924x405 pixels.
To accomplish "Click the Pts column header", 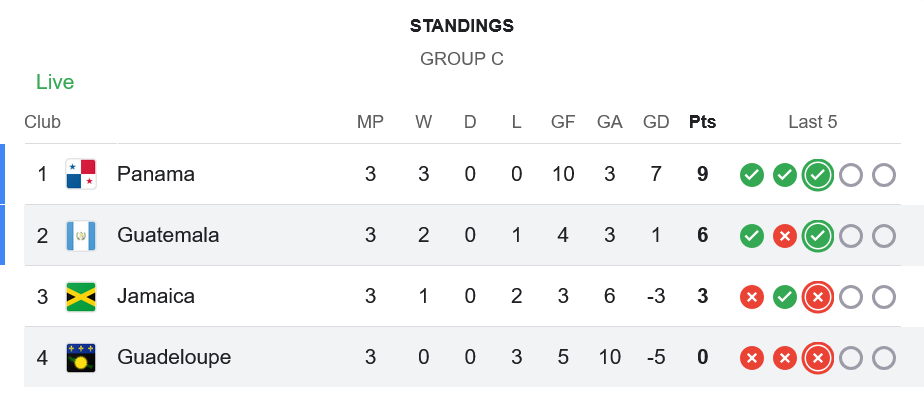I will pyautogui.click(x=702, y=122).
